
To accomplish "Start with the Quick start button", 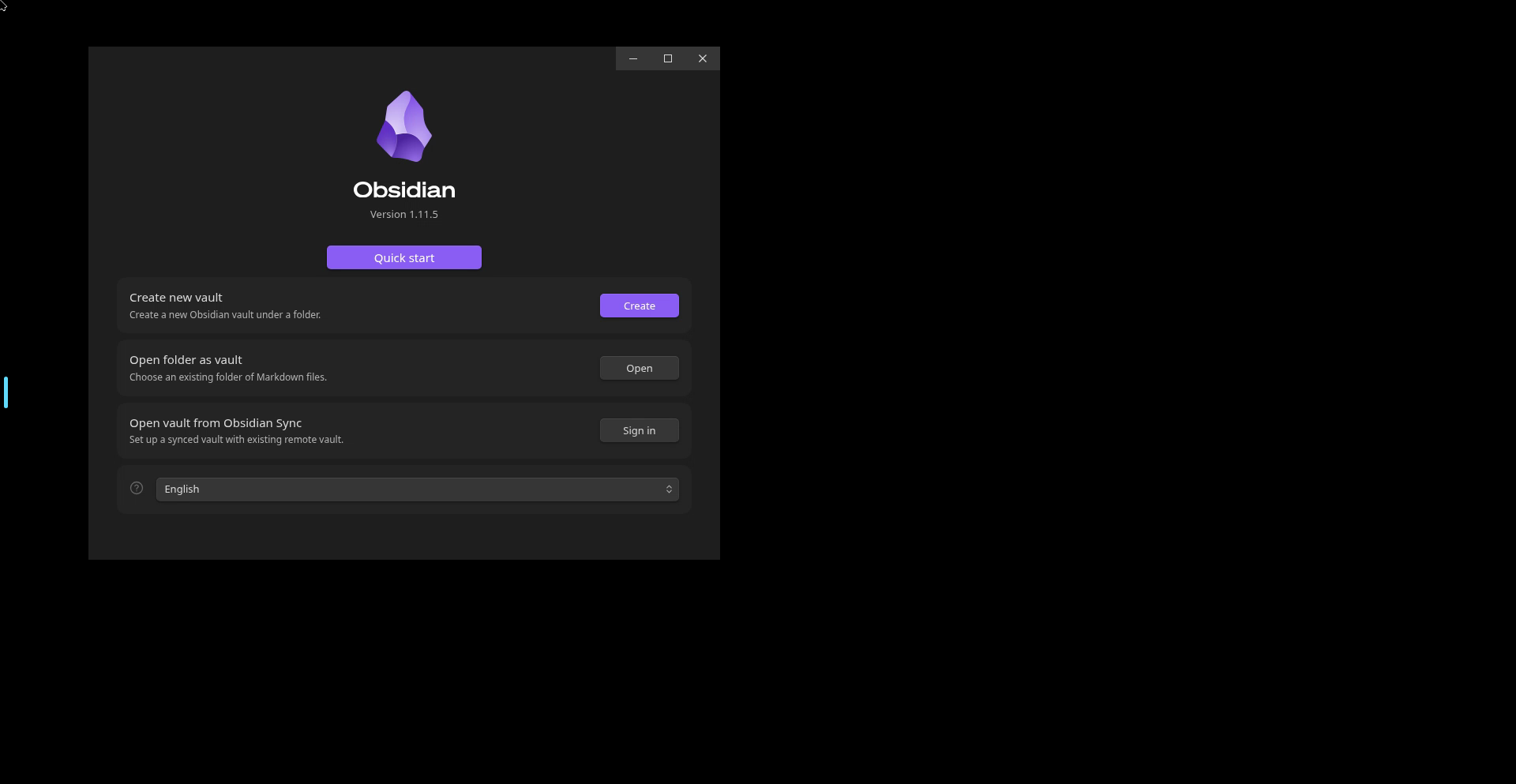I will (x=404, y=257).
